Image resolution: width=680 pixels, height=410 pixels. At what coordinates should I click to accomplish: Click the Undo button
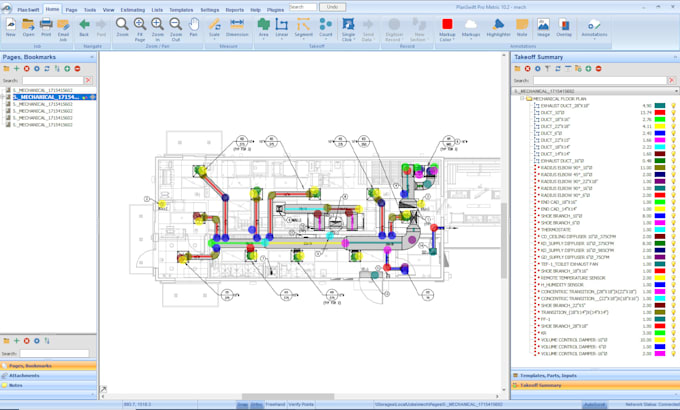[333, 7]
